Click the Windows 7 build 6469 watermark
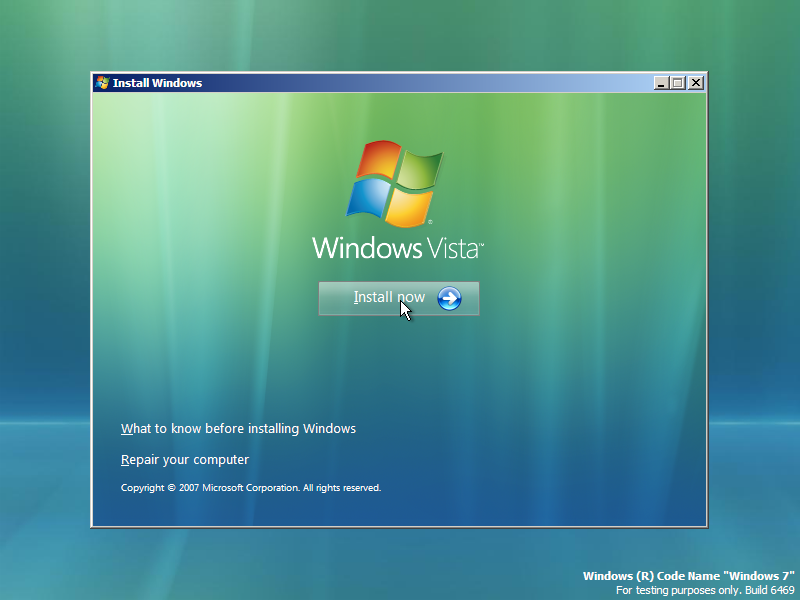The image size is (800, 600). (689, 576)
